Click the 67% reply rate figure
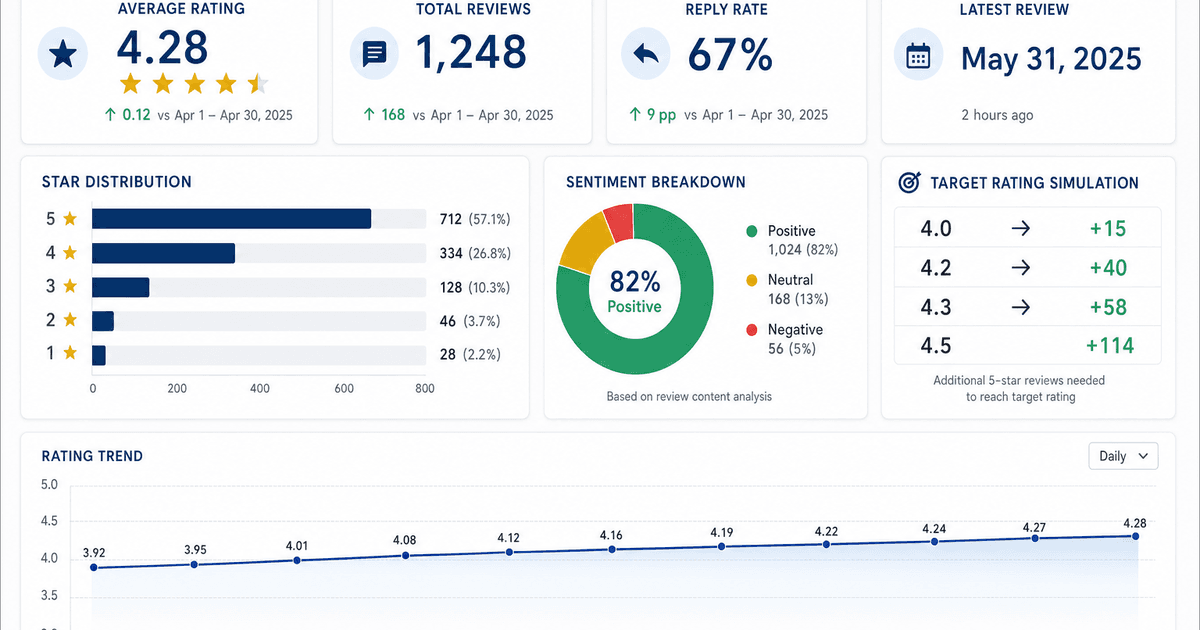 pos(730,54)
